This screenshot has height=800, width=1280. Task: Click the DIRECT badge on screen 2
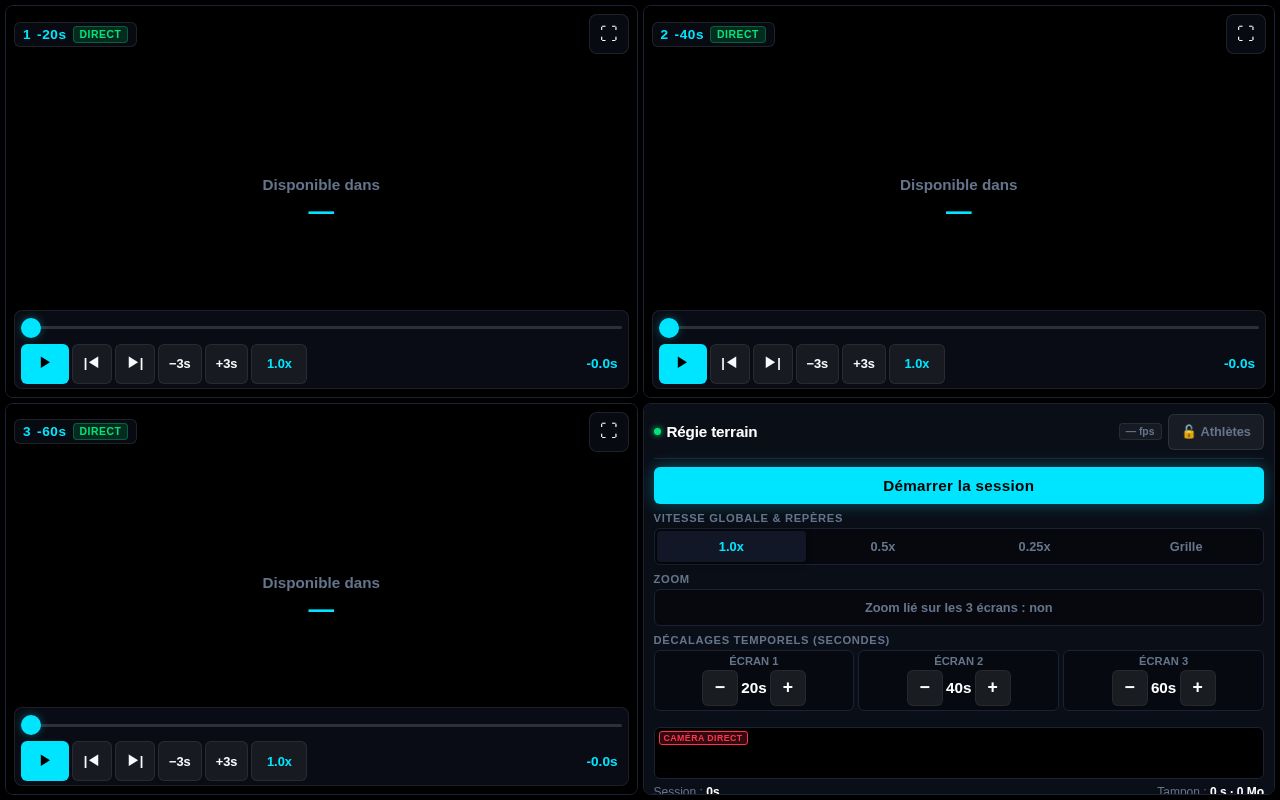738,34
